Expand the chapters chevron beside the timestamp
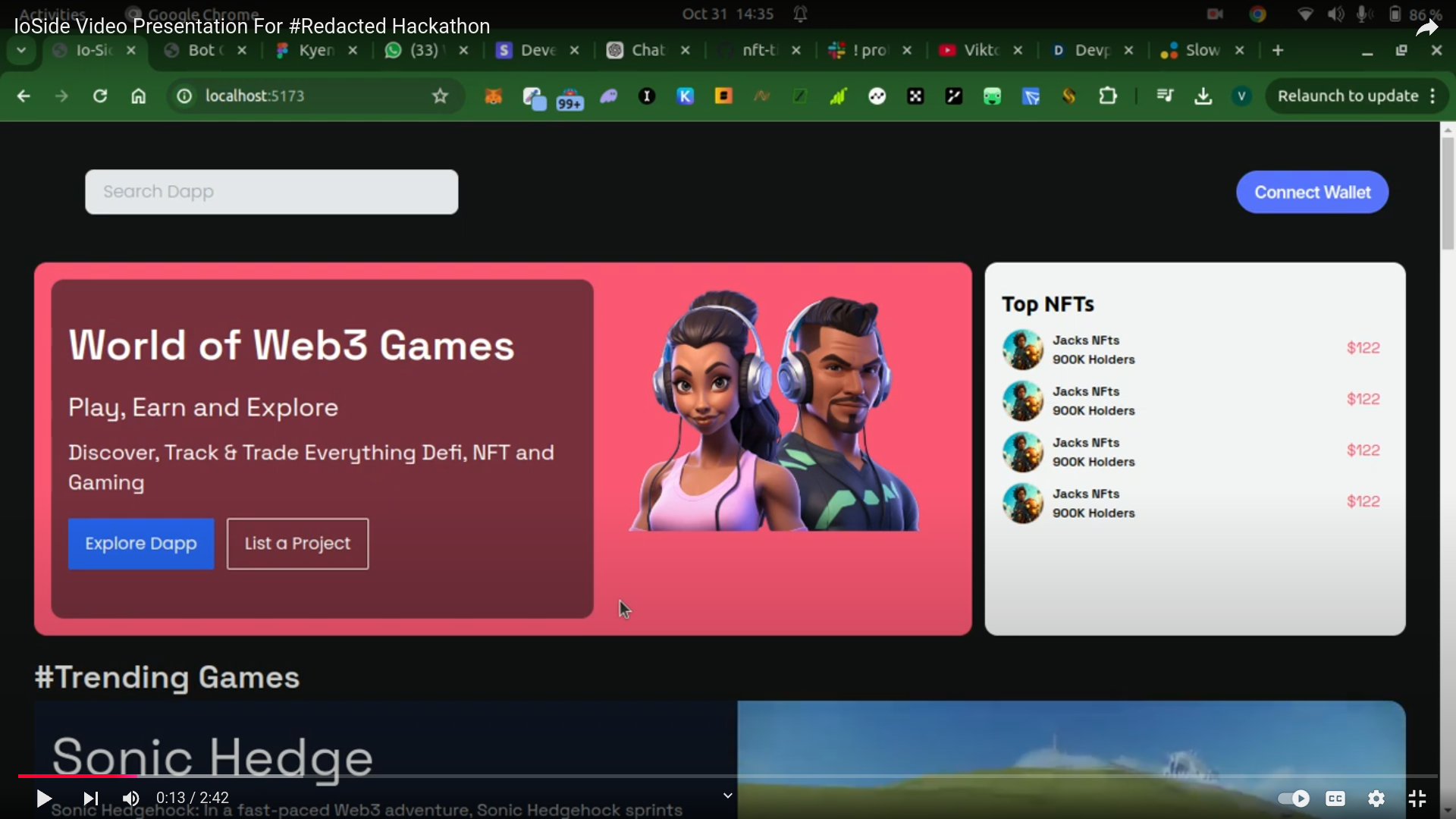The width and height of the screenshot is (1456, 819). [x=727, y=795]
